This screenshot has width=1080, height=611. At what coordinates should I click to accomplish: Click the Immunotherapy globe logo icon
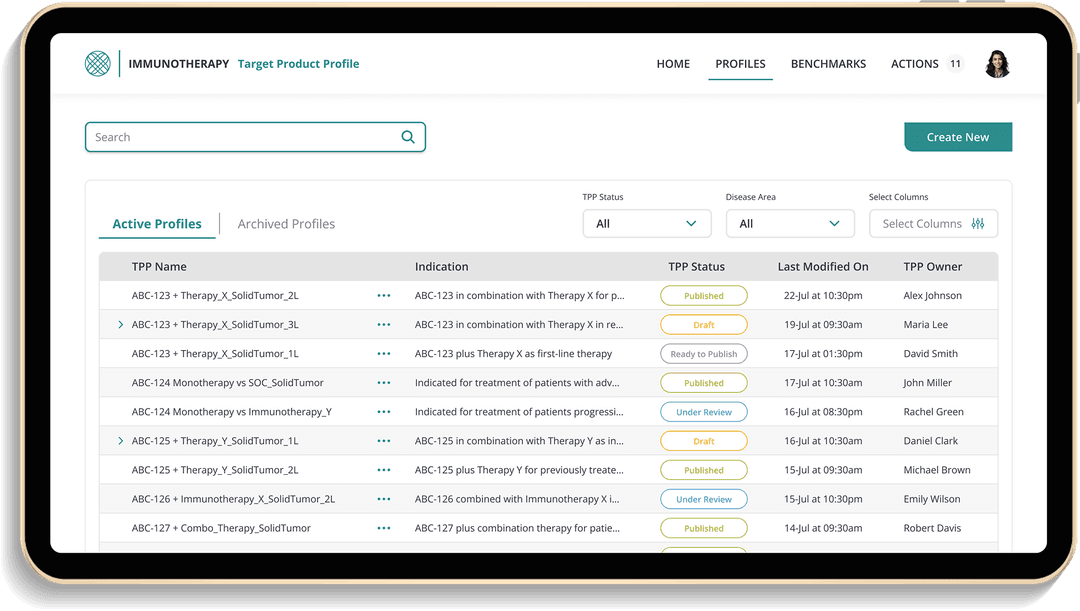pyautogui.click(x=97, y=64)
